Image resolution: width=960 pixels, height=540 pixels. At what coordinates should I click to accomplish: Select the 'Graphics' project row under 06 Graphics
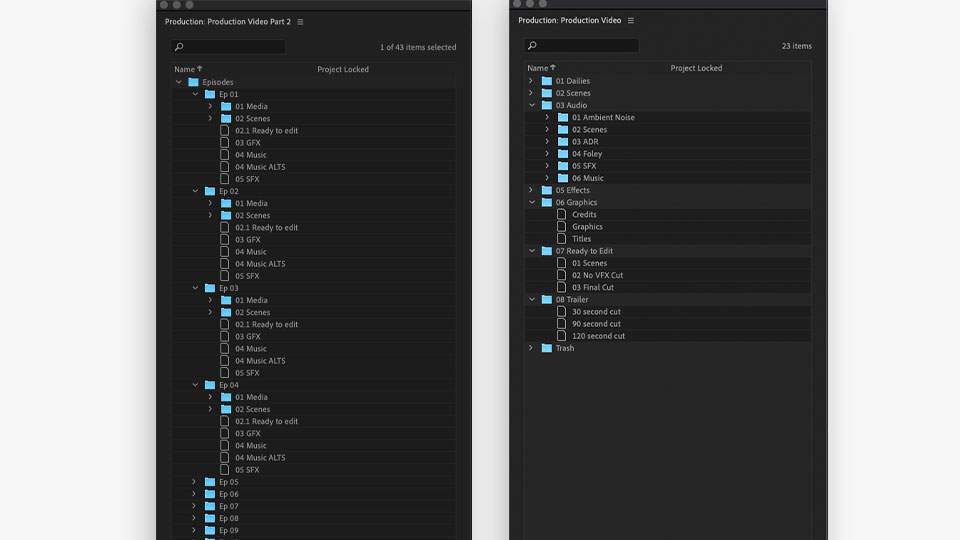pyautogui.click(x=668, y=227)
